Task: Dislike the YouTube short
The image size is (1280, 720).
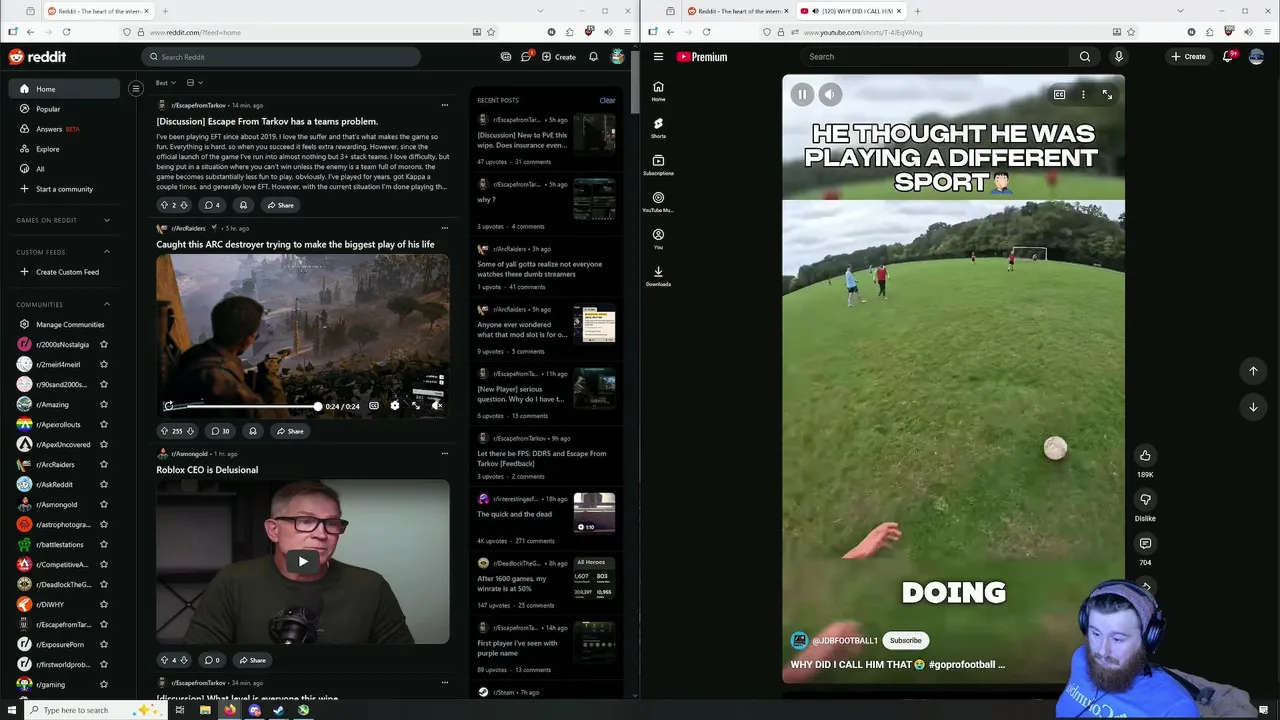Action: click(x=1145, y=500)
